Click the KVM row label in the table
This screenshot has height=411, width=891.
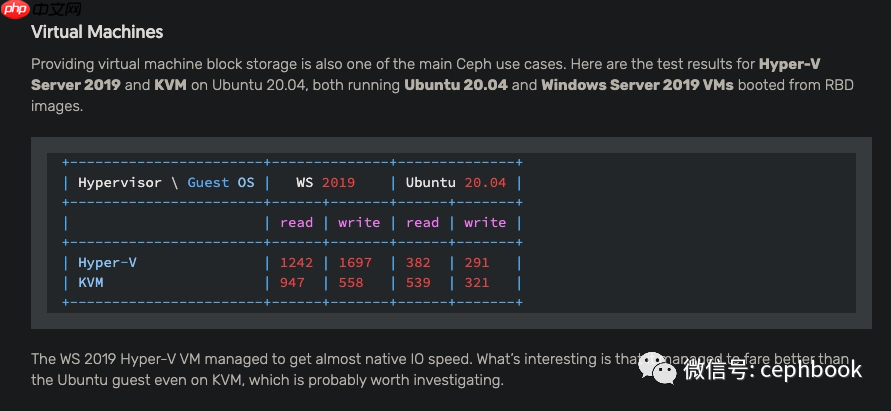click(90, 283)
